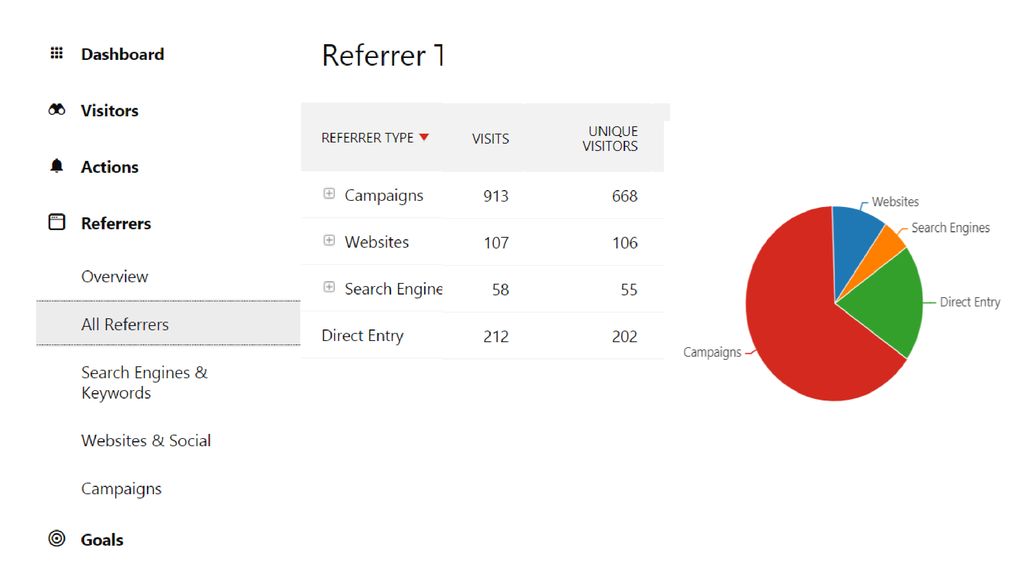Screen dimensions: 1024x576
Task: Select All Referrers in the sidebar
Action: (168, 324)
